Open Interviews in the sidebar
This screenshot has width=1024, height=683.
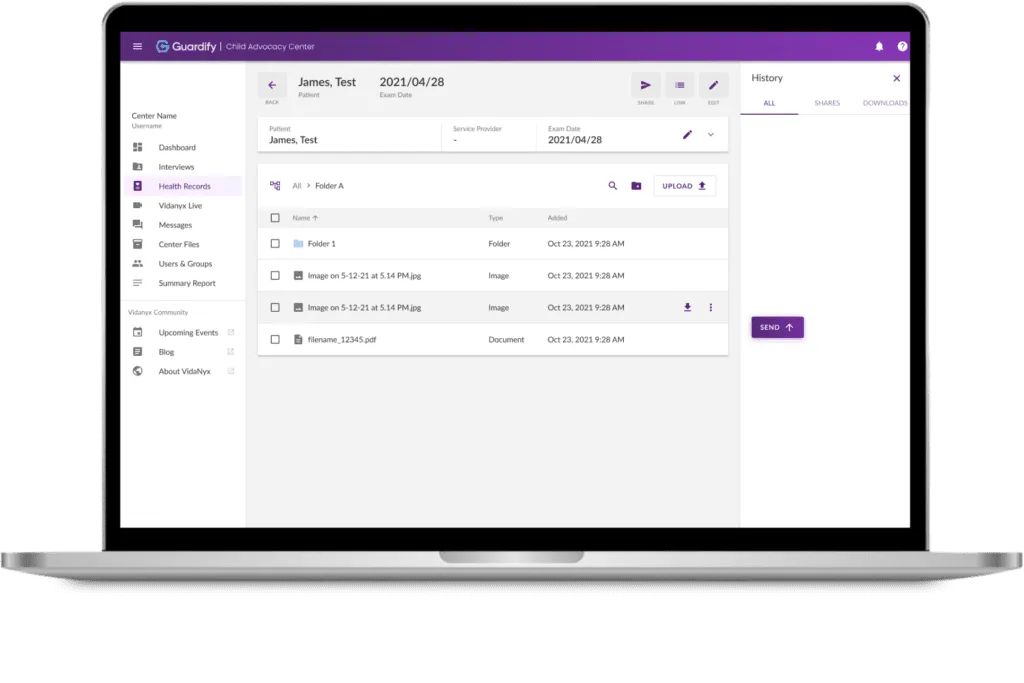[176, 167]
